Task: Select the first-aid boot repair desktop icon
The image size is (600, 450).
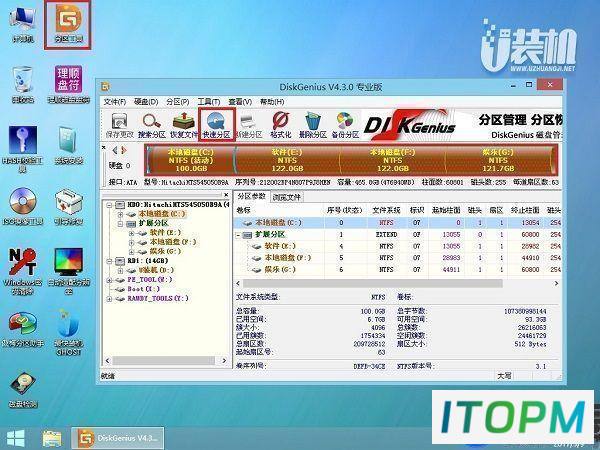Action: pyautogui.click(x=68, y=206)
